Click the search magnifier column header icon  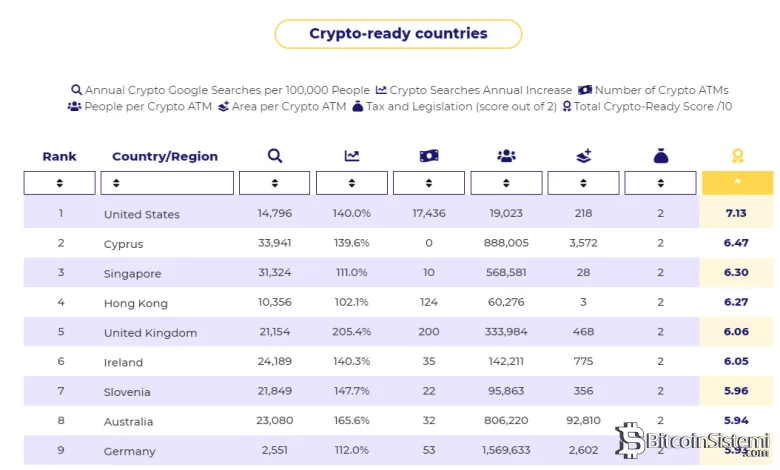(x=275, y=155)
